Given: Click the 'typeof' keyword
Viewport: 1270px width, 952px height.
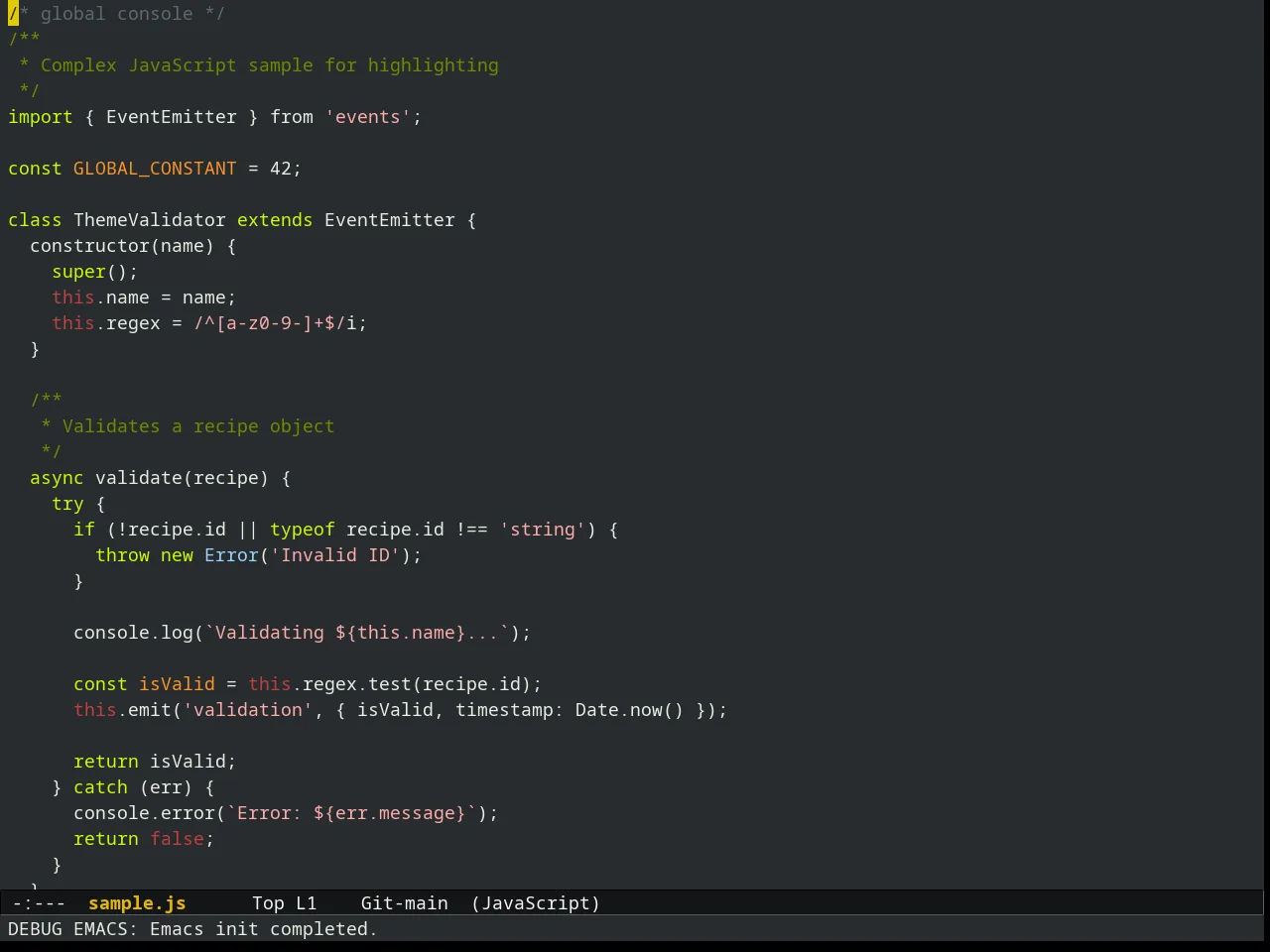Looking at the screenshot, I should pos(303,530).
